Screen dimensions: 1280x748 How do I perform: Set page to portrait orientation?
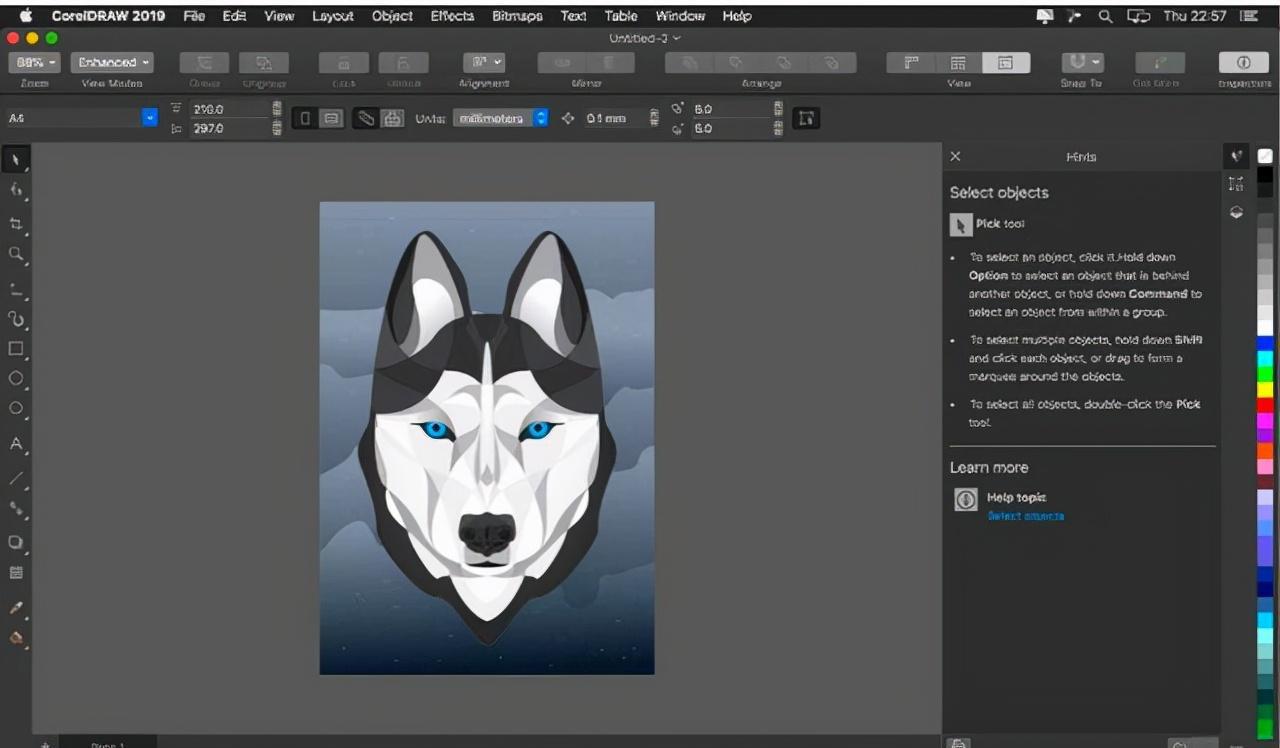tap(306, 118)
